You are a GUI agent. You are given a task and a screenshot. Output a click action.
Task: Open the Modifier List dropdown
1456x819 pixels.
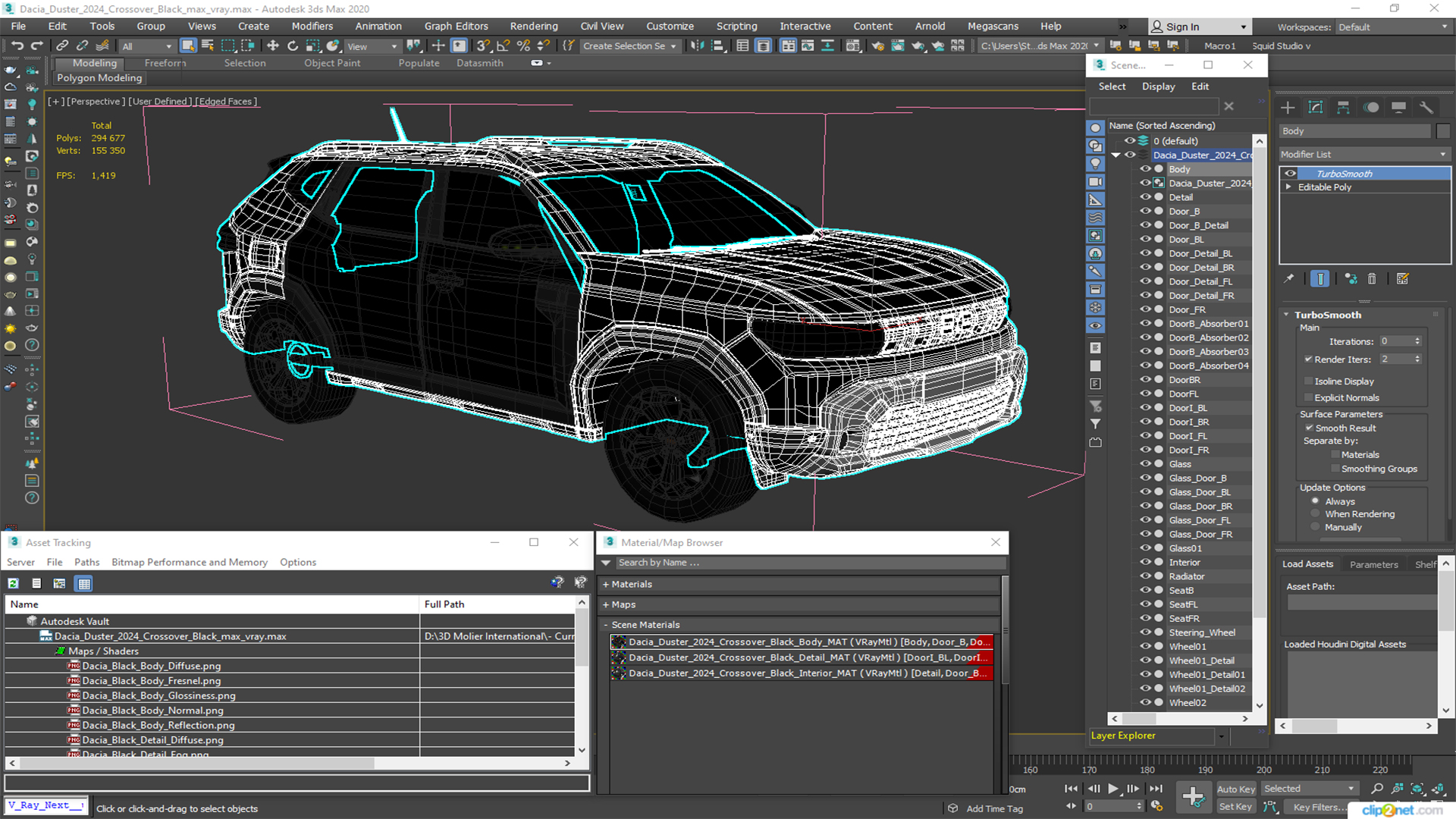coord(1364,154)
